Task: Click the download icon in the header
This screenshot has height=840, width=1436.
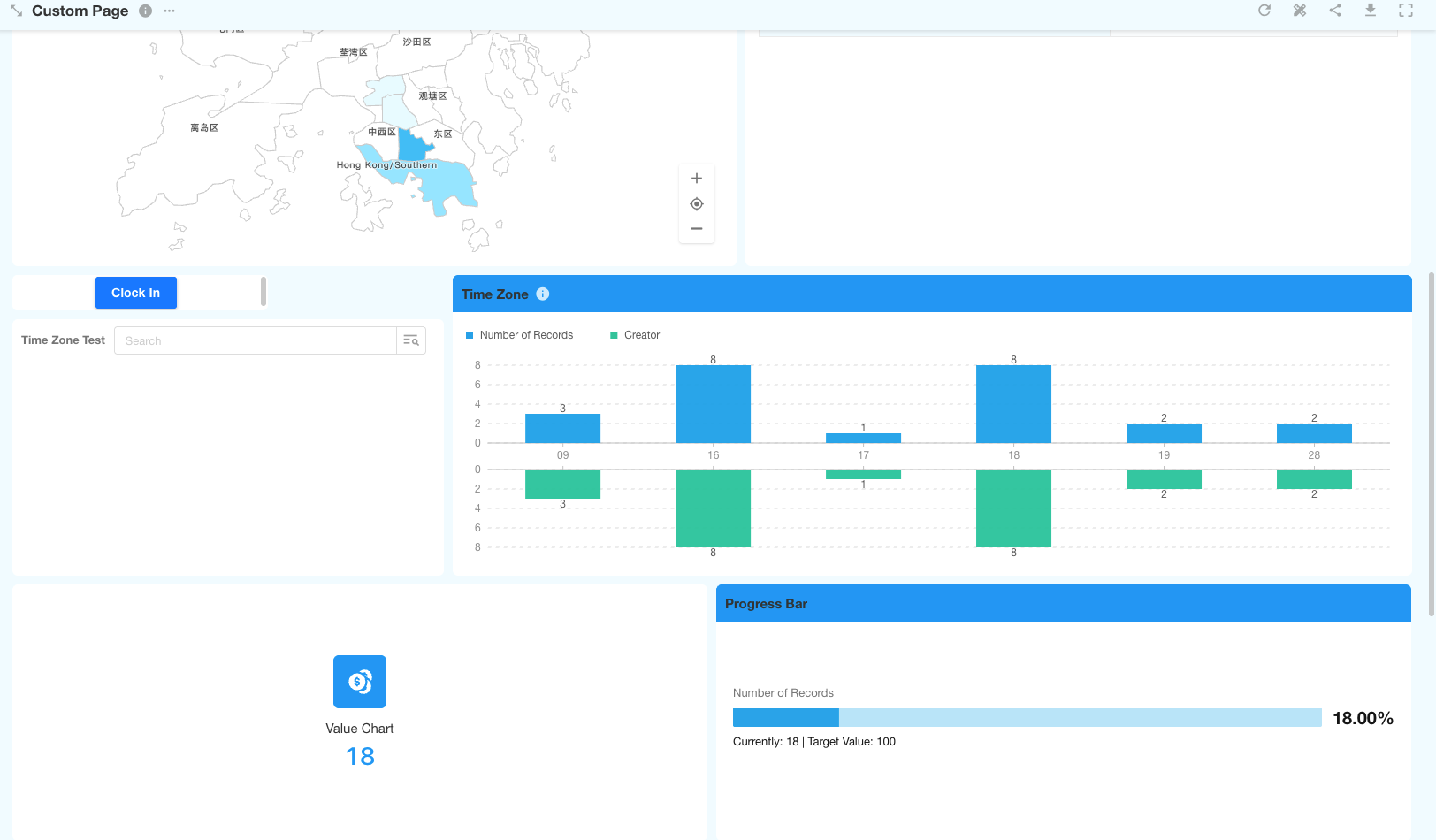Action: (1371, 11)
